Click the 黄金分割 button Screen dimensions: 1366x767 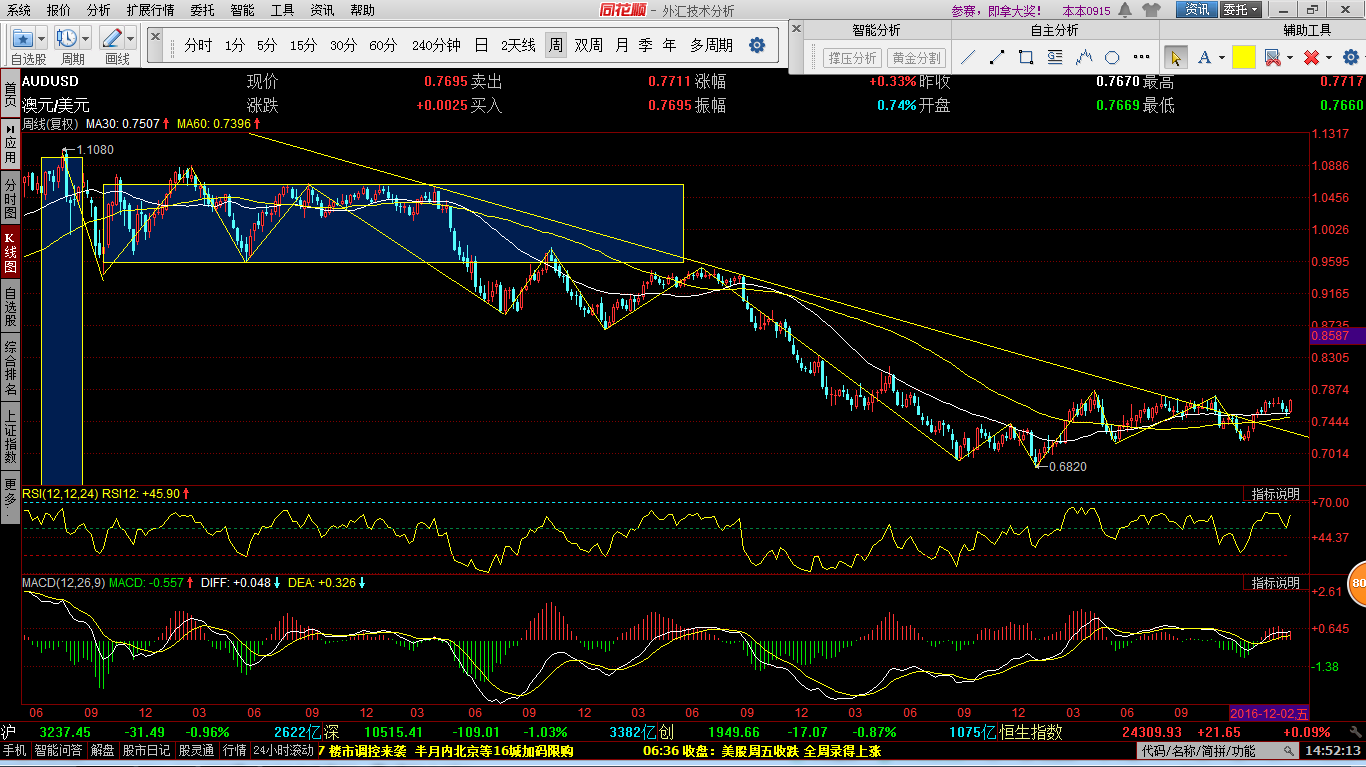pyautogui.click(x=917, y=58)
